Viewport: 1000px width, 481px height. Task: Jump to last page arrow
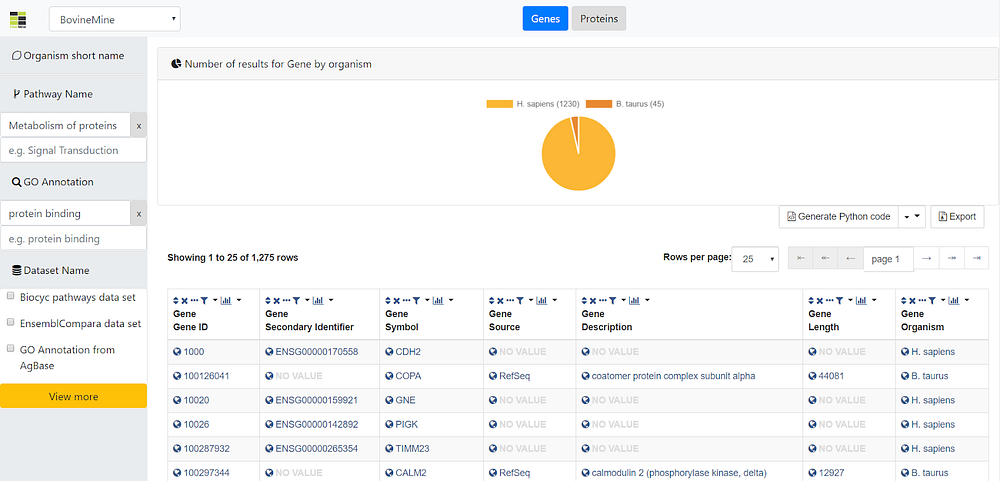tap(976, 258)
